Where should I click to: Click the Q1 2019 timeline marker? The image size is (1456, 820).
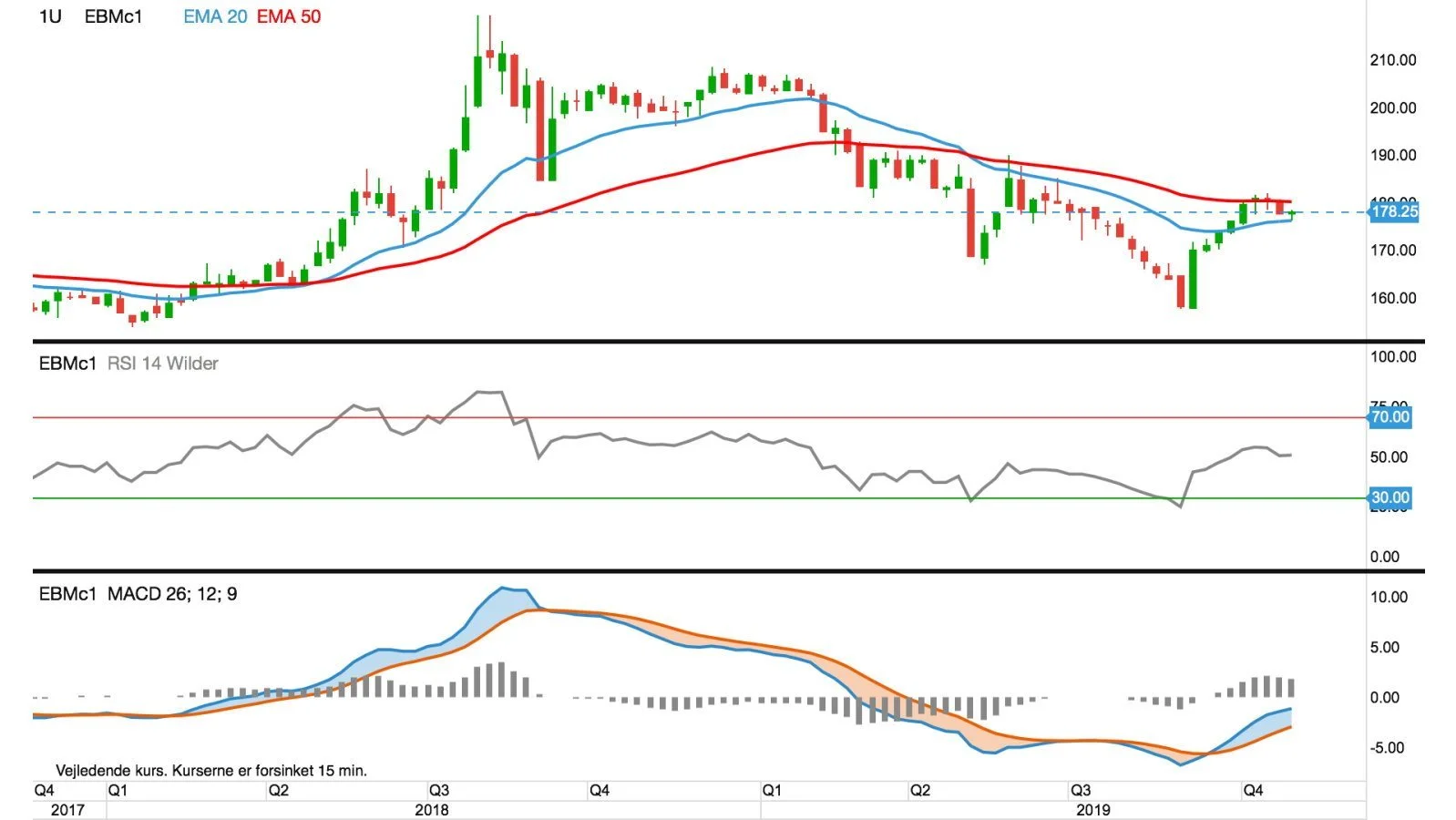772,790
